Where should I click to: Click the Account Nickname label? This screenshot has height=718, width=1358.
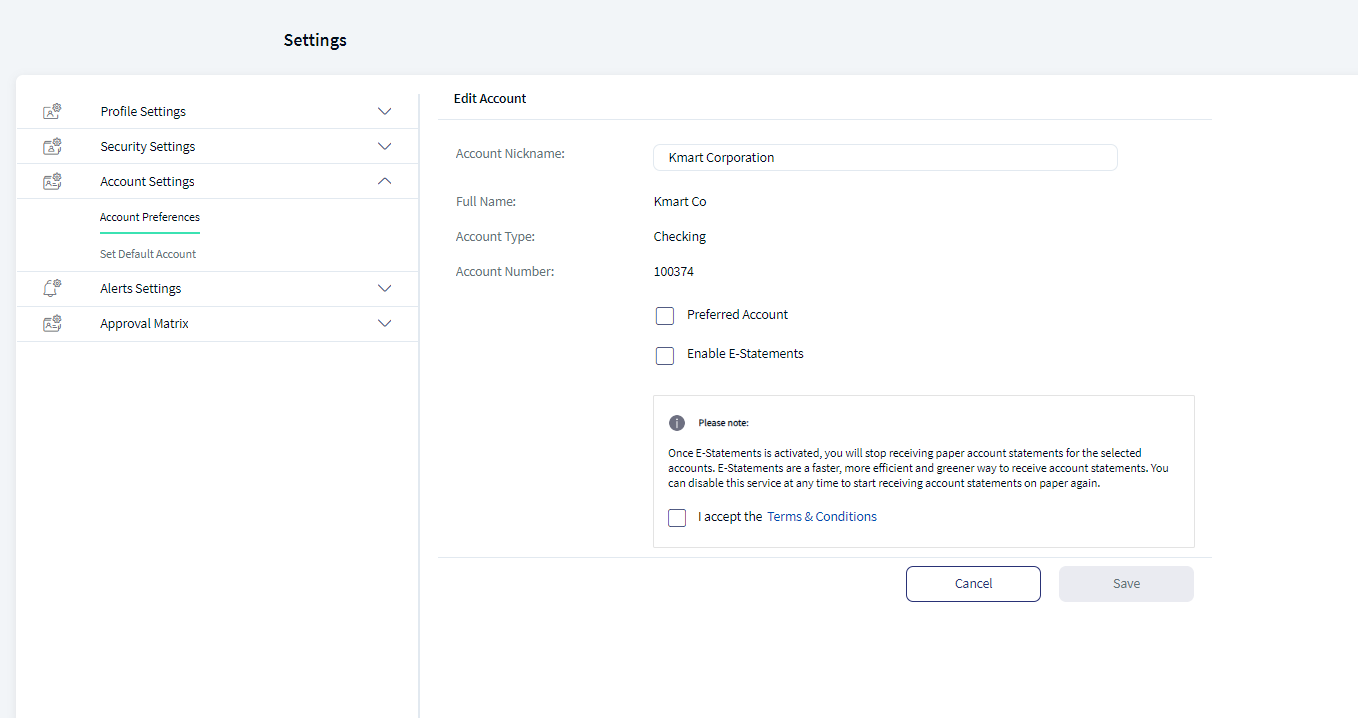click(x=510, y=153)
